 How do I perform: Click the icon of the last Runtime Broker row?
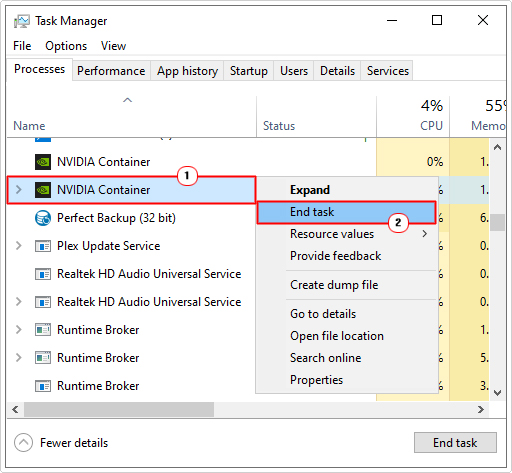(43, 386)
